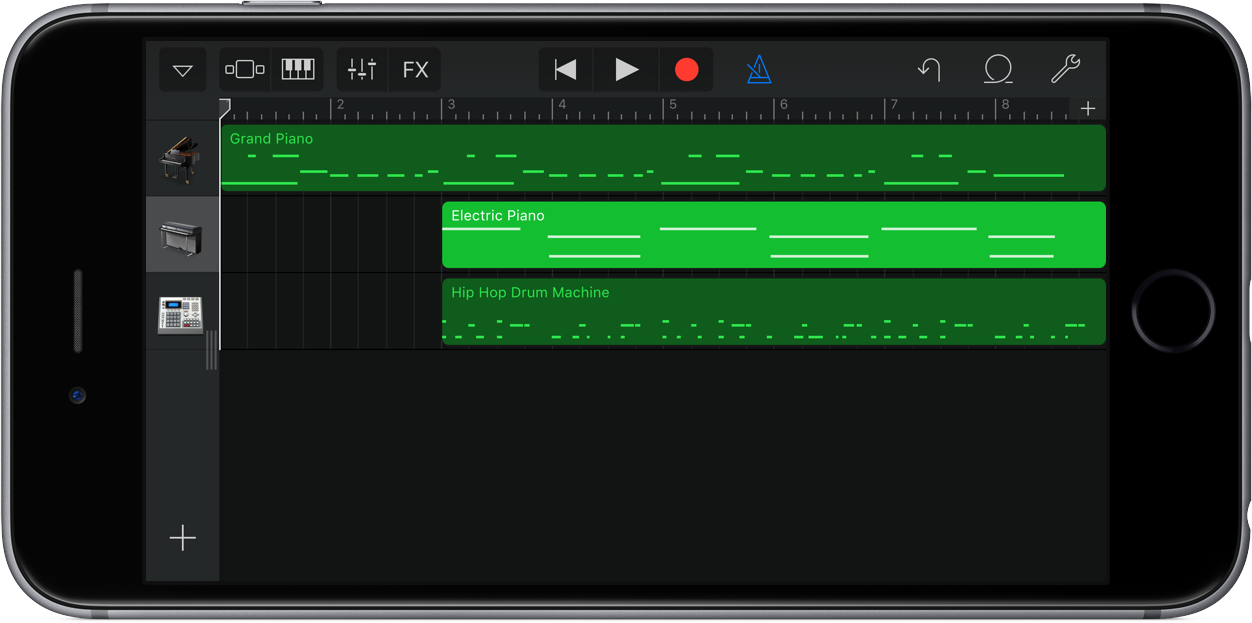Select the Hip Hop Drum Machine region
The height and width of the screenshot is (623, 1252).
(774, 312)
